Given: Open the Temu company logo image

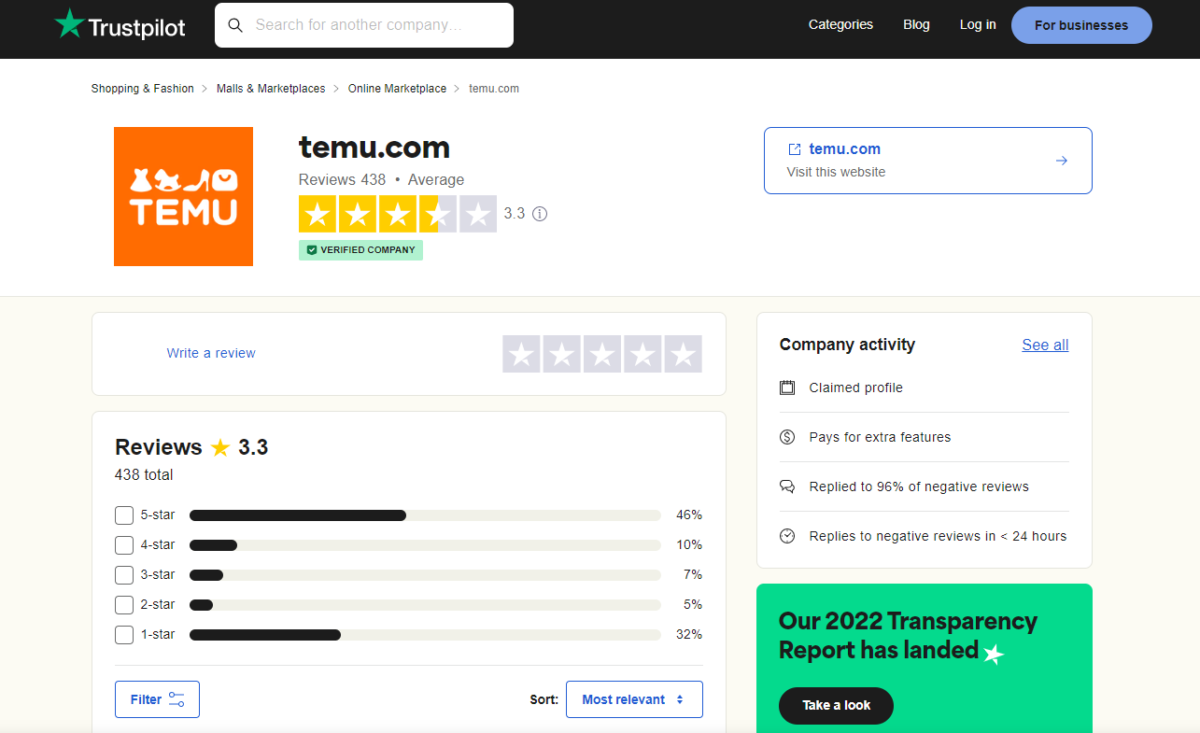Looking at the screenshot, I should [183, 196].
